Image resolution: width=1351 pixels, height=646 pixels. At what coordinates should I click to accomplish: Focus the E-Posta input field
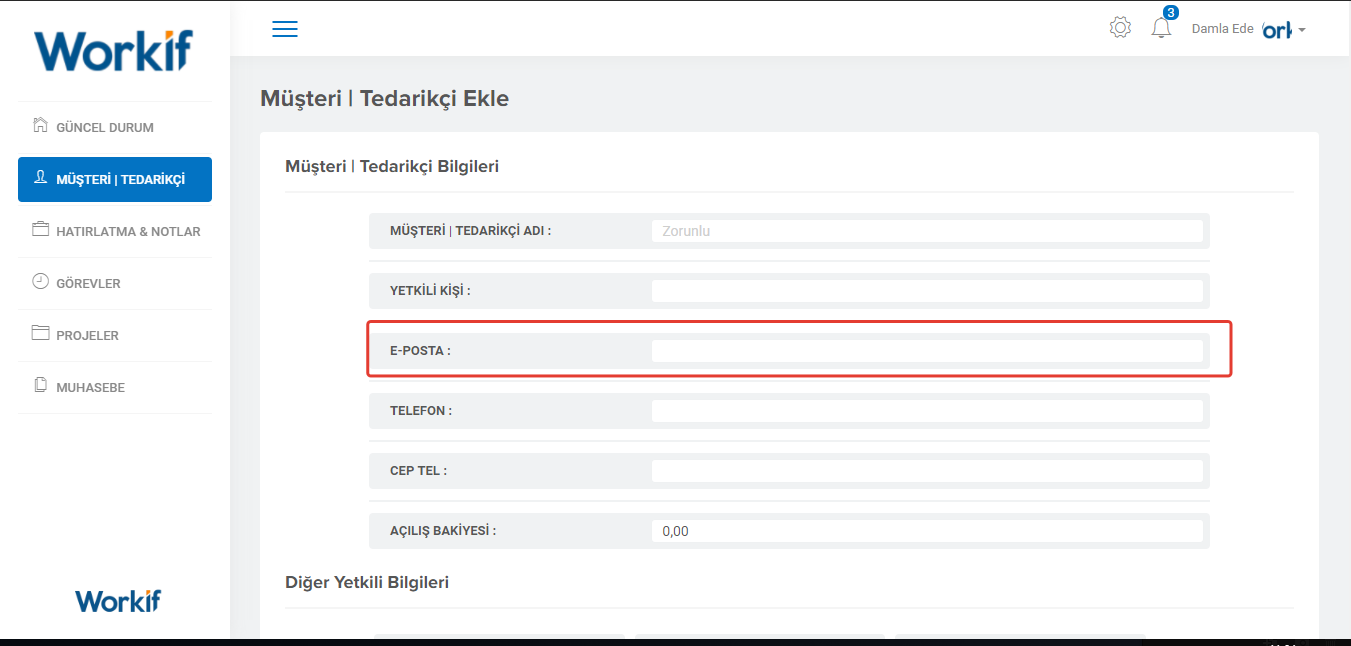(926, 351)
